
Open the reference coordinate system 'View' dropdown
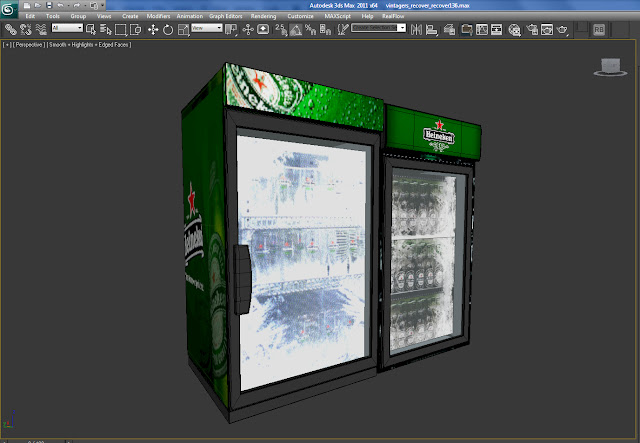click(x=207, y=28)
